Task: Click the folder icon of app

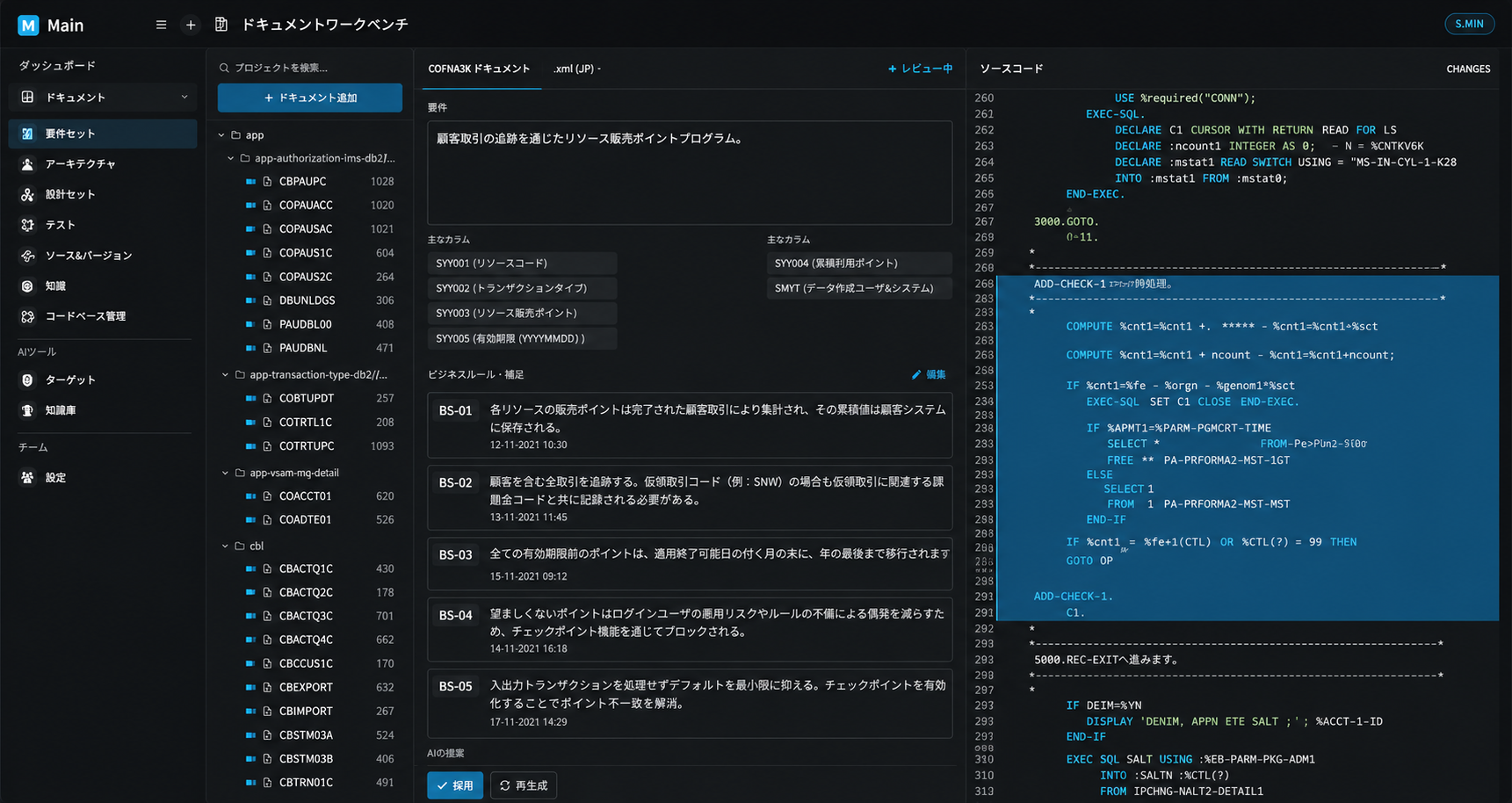Action: (235, 135)
